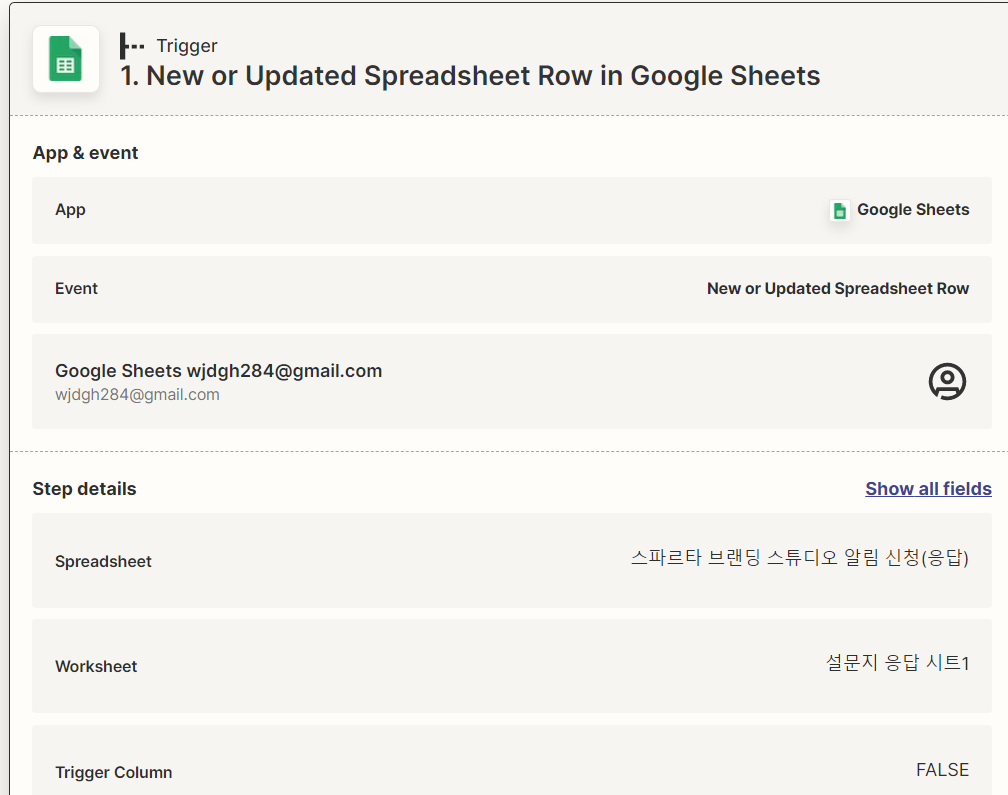The image size is (1008, 795).
Task: Click the Event row label
Action: point(76,289)
